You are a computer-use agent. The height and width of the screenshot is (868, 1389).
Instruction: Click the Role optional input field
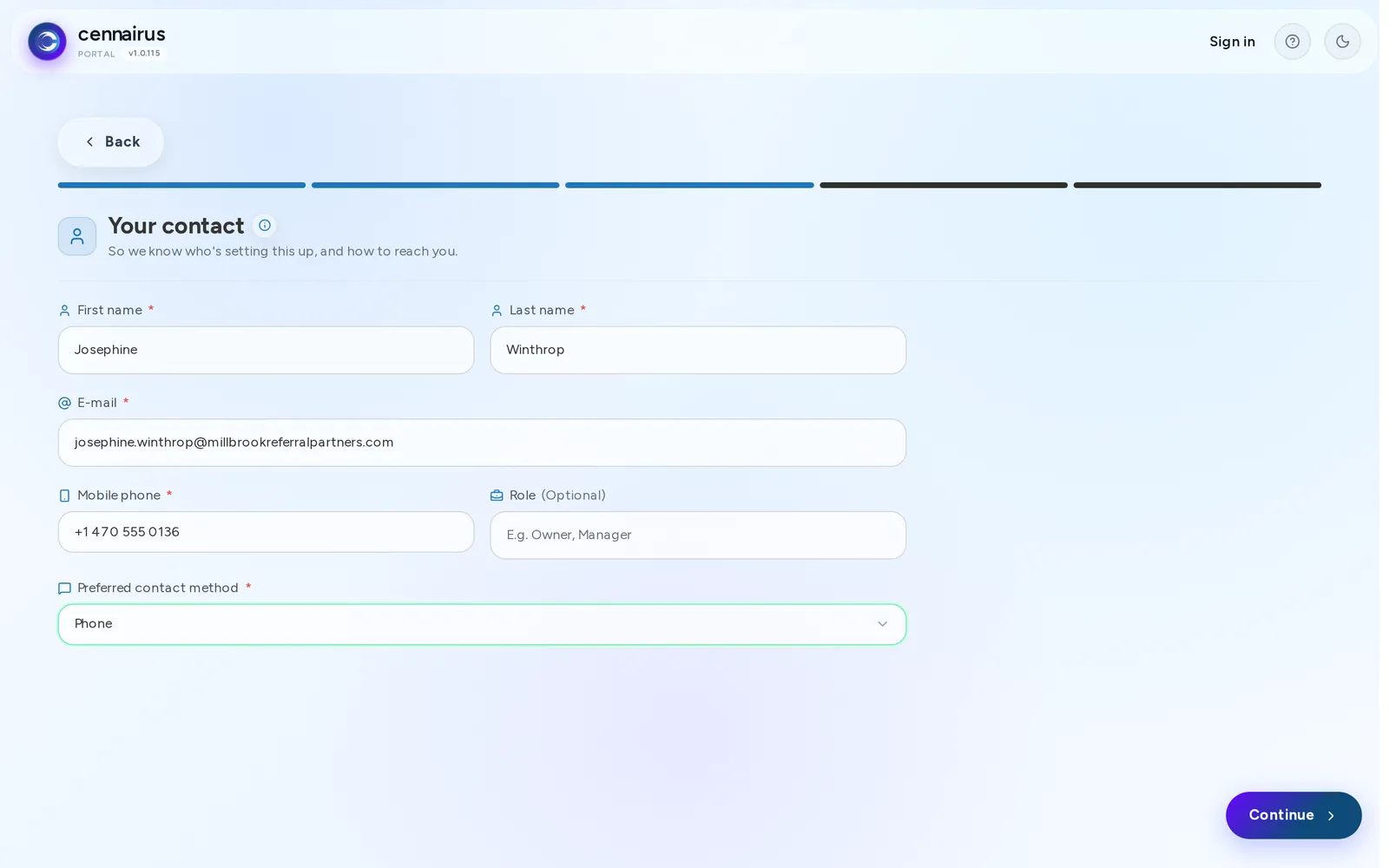[x=698, y=535]
